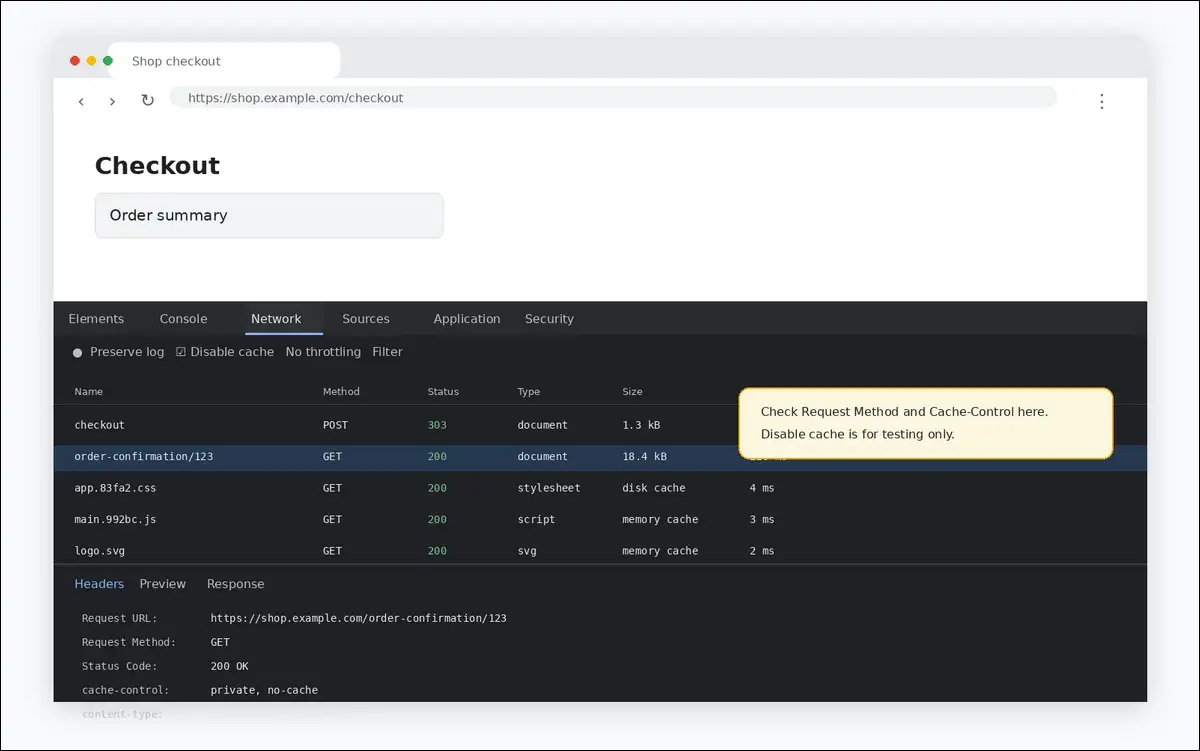Click the 303 status value

437,425
